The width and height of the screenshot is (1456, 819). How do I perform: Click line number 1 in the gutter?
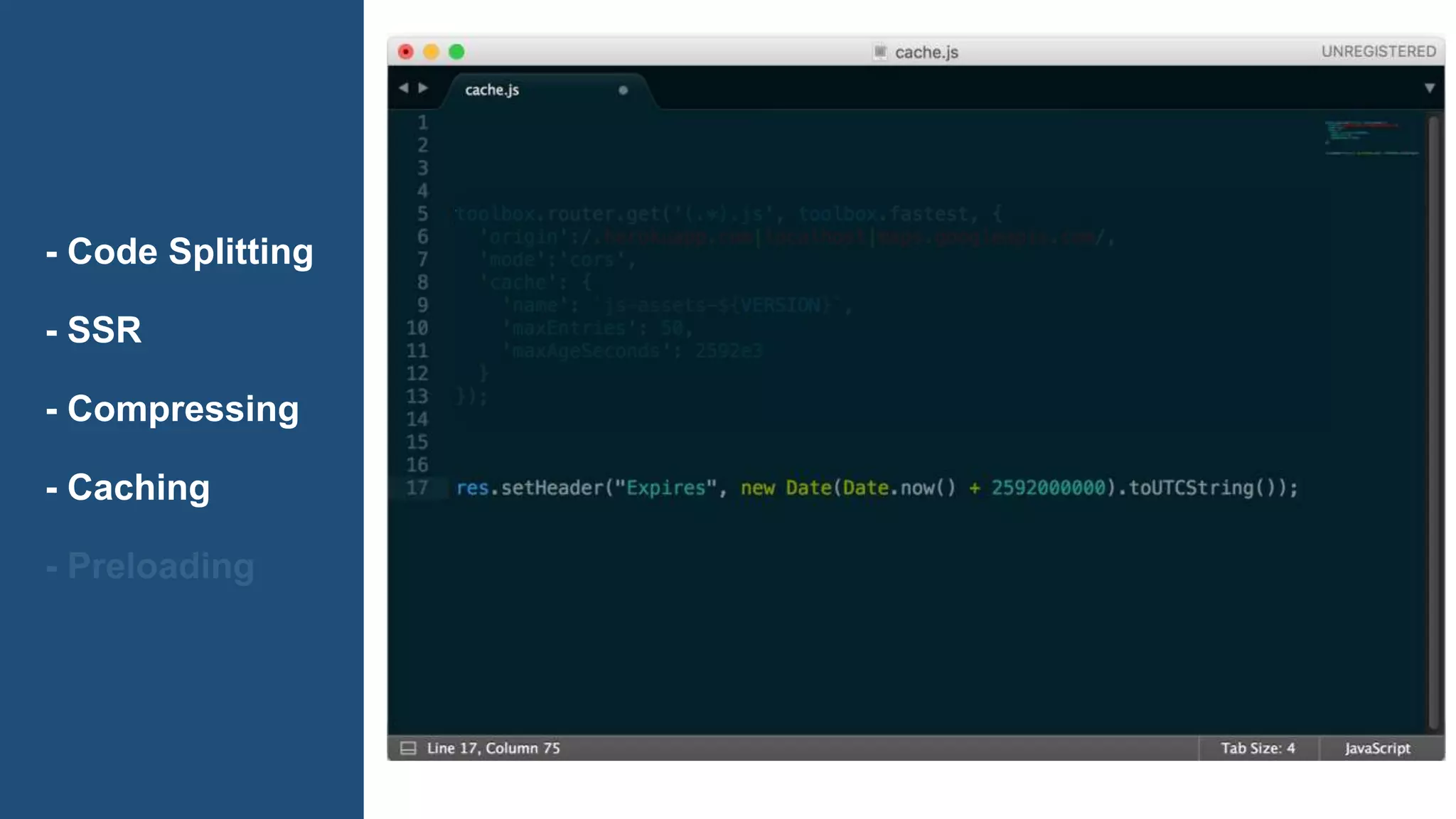pyautogui.click(x=422, y=122)
